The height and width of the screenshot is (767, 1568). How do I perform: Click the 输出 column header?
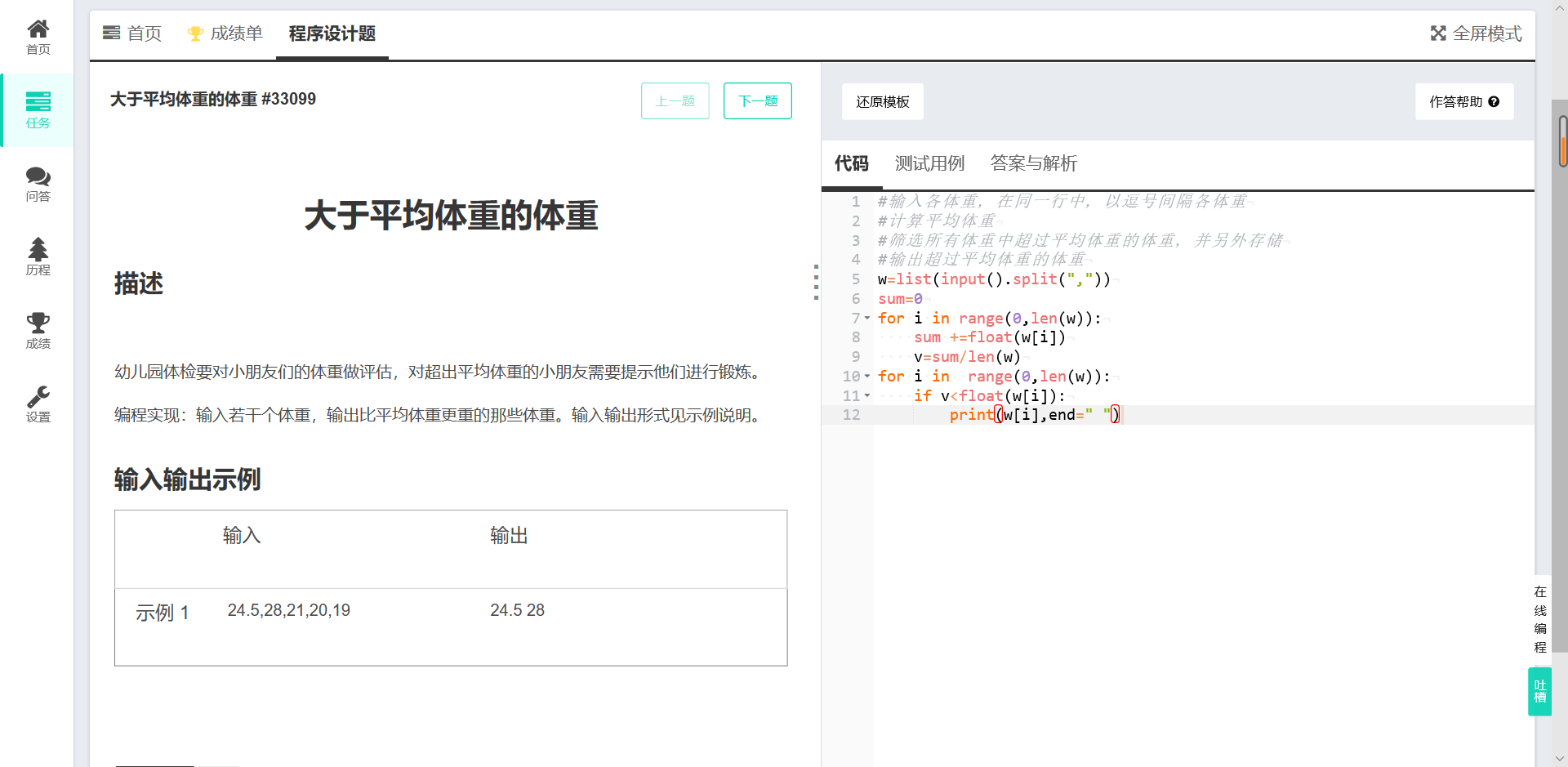(509, 536)
